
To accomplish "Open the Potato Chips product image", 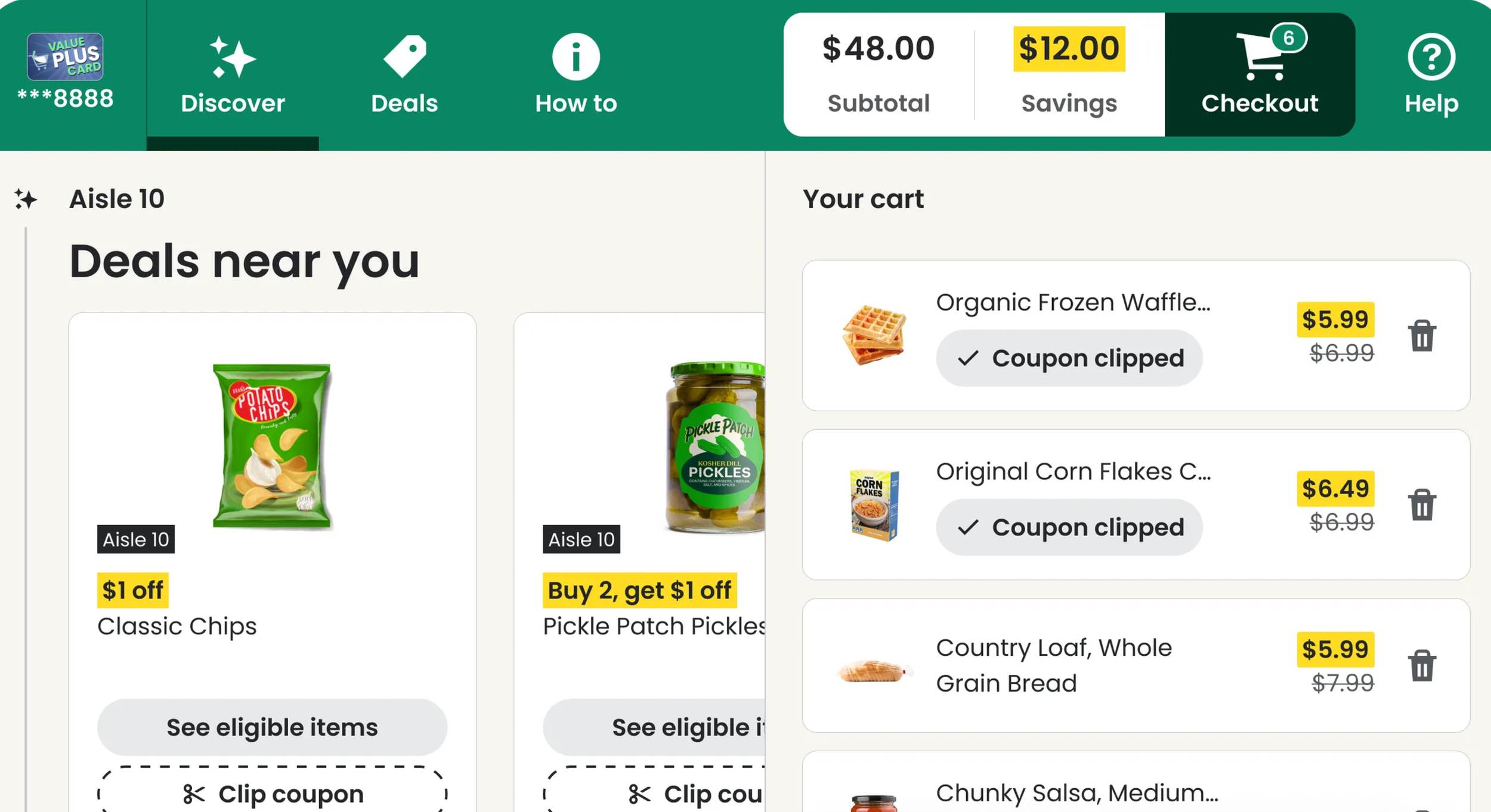I will [272, 445].
